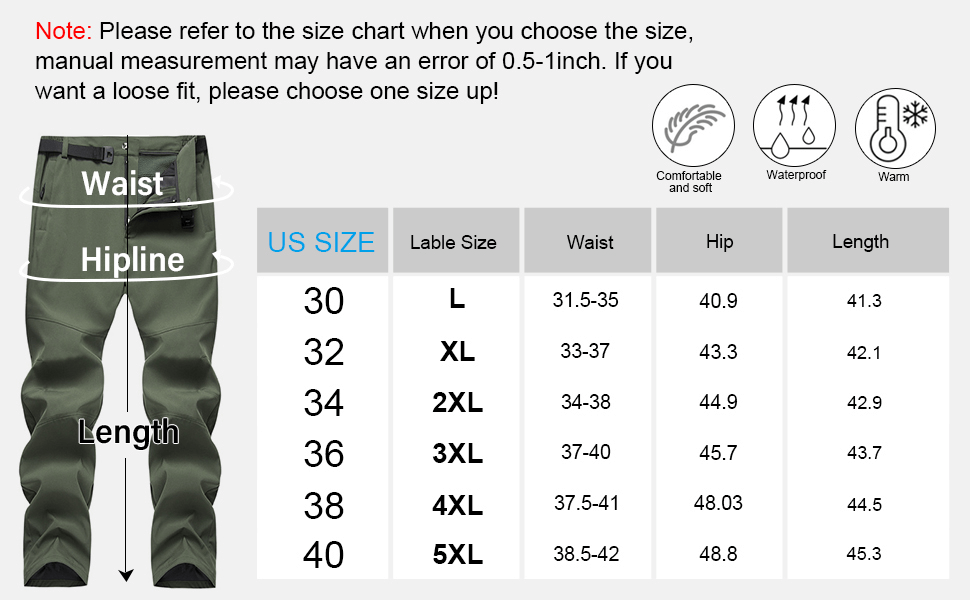Click the US SIZE column header

[x=322, y=241]
